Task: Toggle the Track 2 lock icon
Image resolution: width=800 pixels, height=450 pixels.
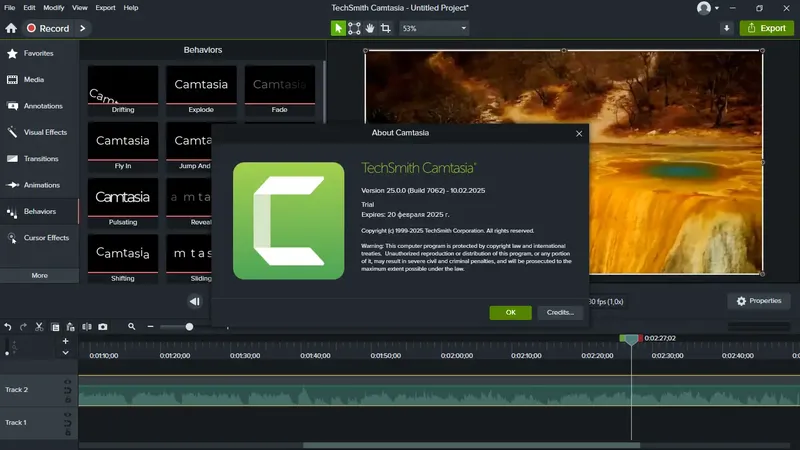Action: (67, 399)
